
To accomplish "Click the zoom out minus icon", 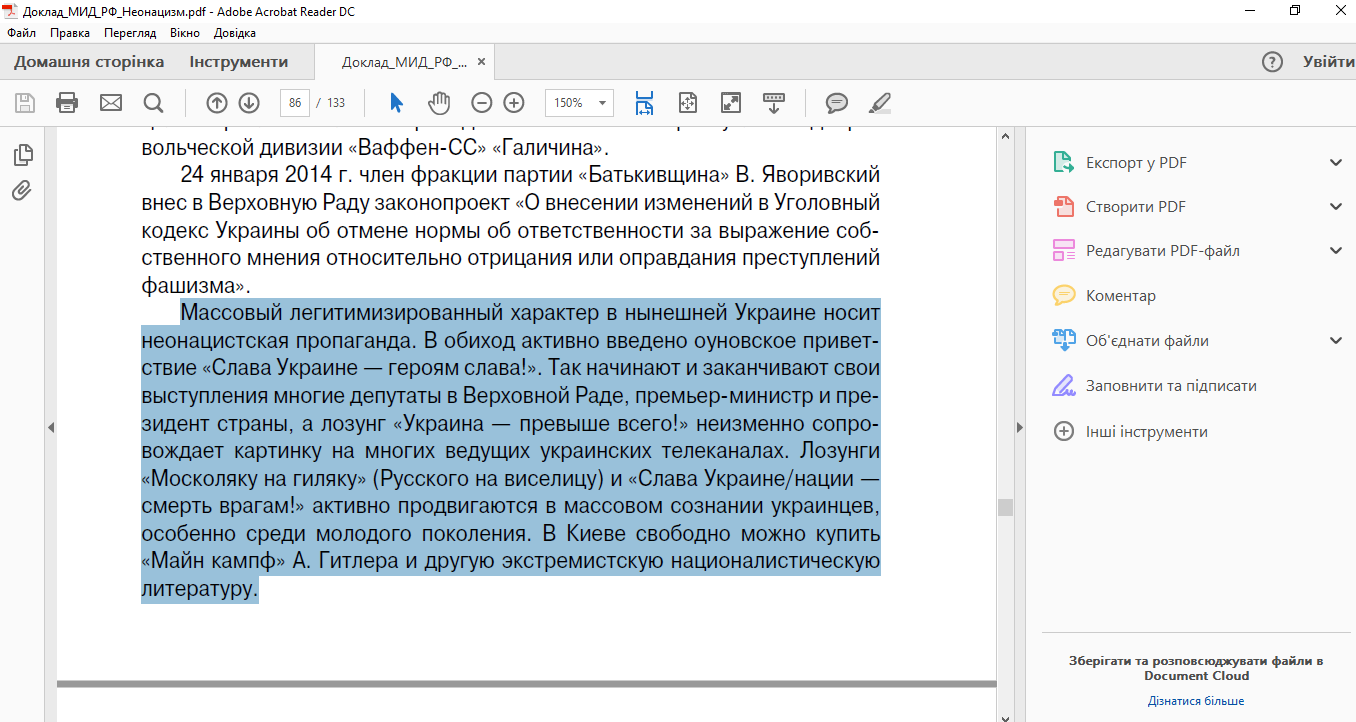I will coord(482,103).
